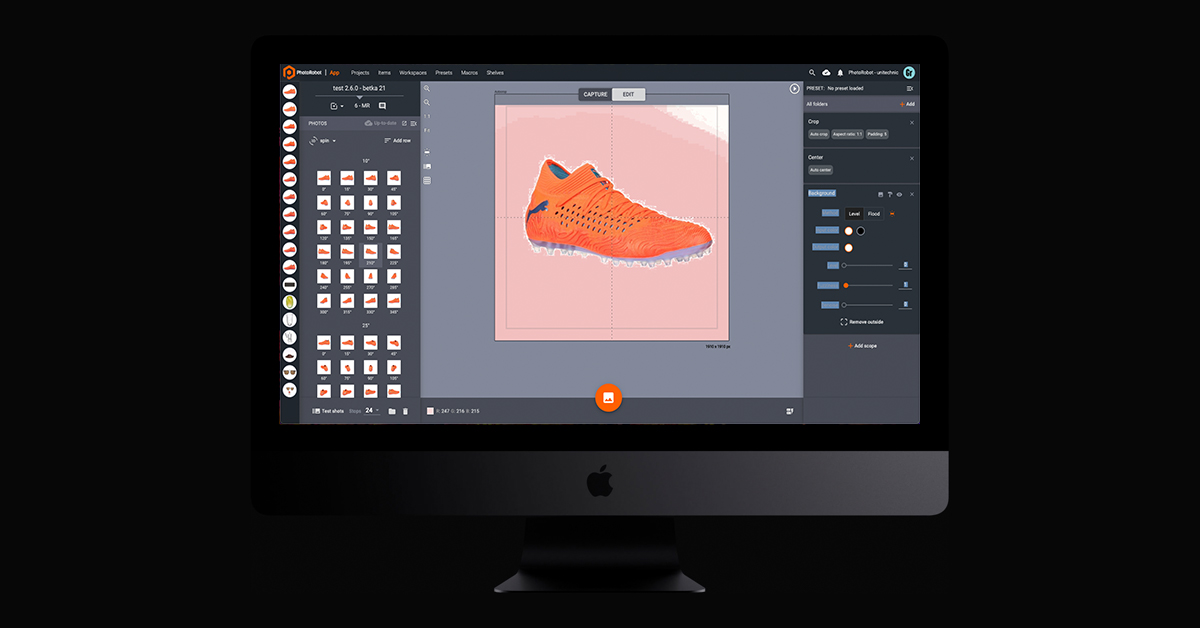Open the Steps 24 dropdown in the Test shots bar
This screenshot has height=628, width=1200.
coord(369,411)
